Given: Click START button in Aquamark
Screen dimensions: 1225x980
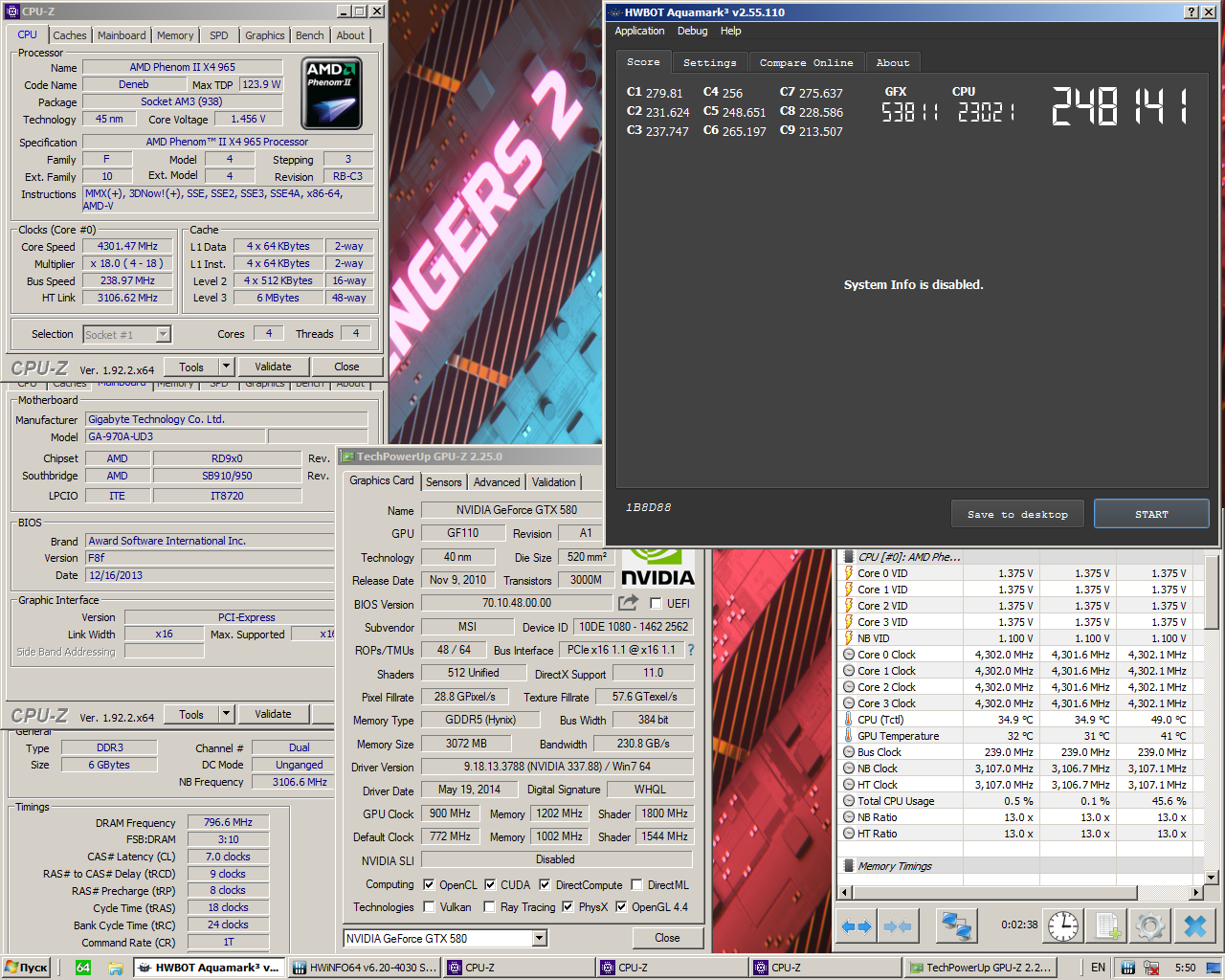Looking at the screenshot, I should 1151,514.
